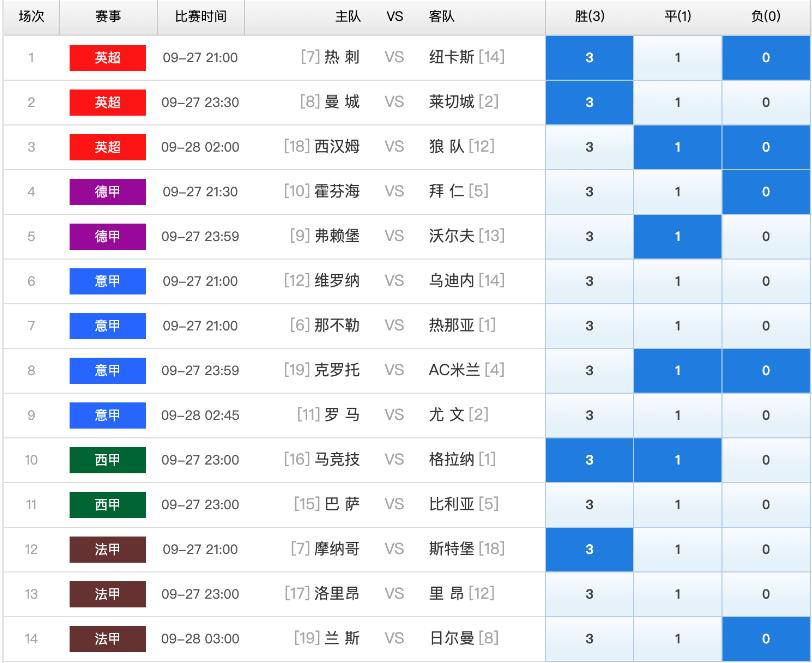Select win (3) for 巴萨 vs 比利亚
The width and height of the screenshot is (812, 663).
[x=589, y=505]
